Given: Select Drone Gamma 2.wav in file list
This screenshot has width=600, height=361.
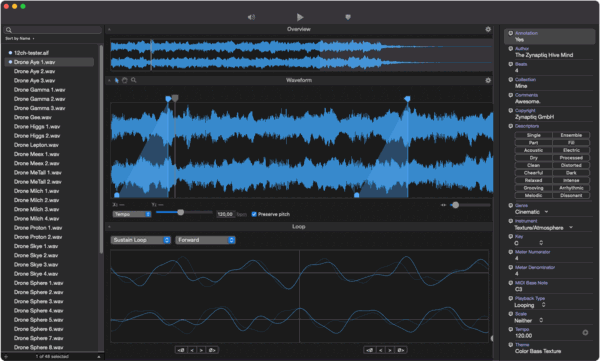Looking at the screenshot, I should pos(39,99).
